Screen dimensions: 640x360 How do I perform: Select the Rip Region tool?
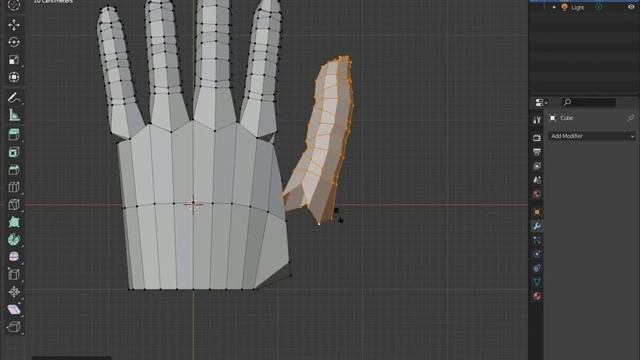(14, 327)
